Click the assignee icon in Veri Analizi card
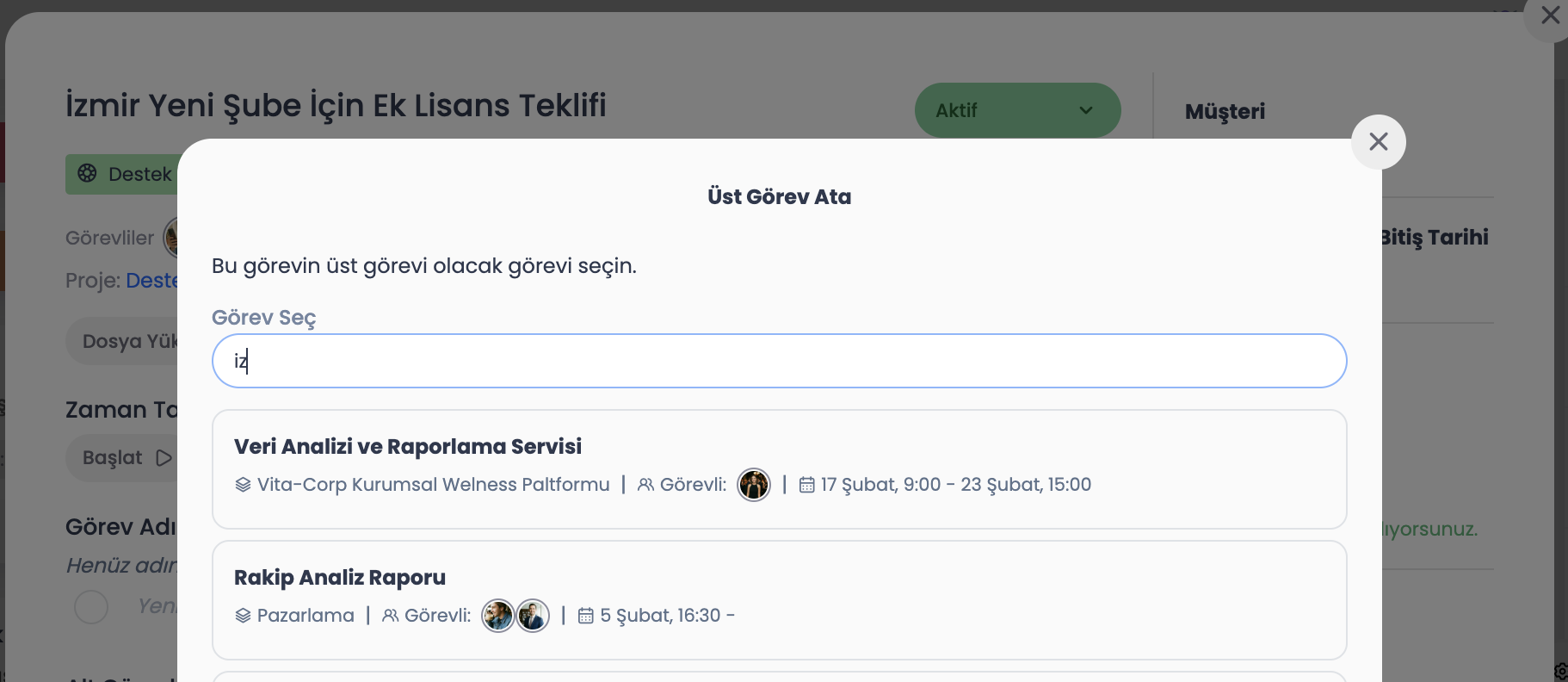The image size is (1568, 682). click(645, 485)
